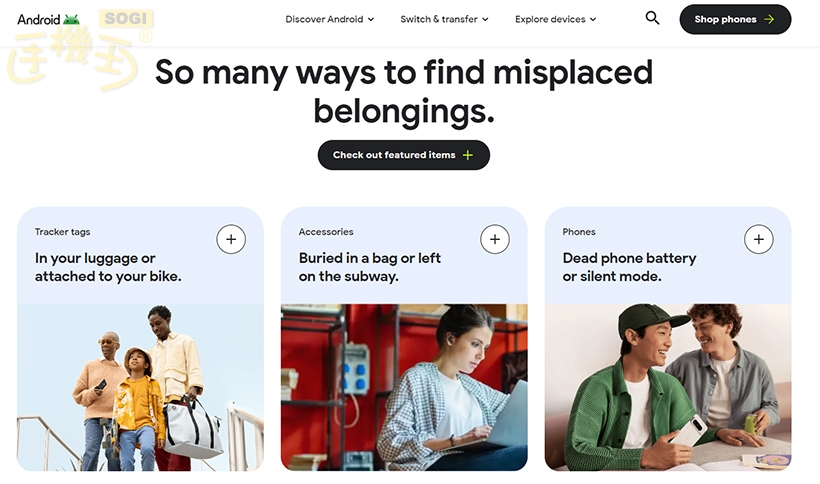This screenshot has width=820, height=484.
Task: Click the Phones card label
Action: click(x=579, y=232)
